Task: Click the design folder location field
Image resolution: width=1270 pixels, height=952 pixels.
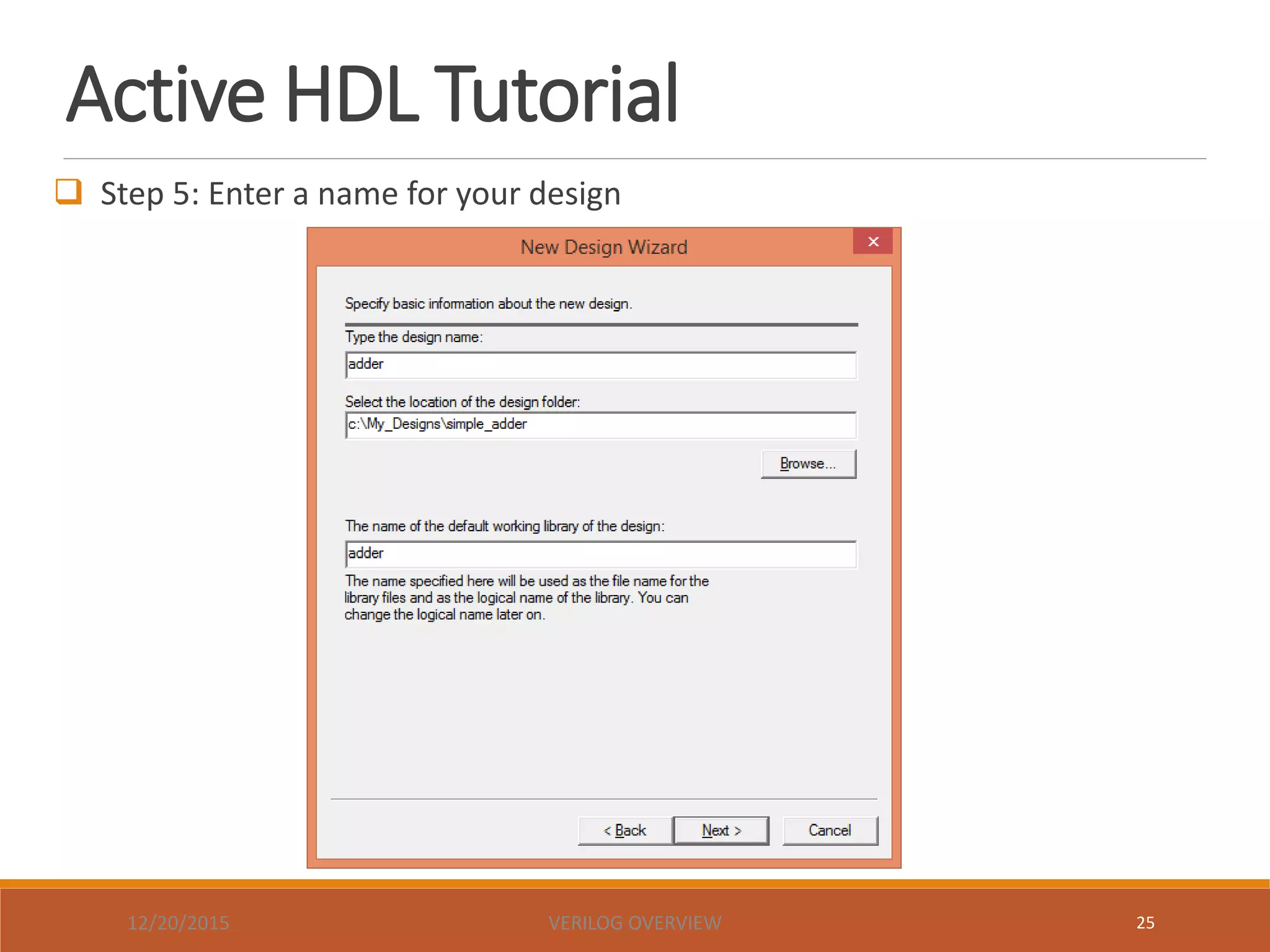Action: pos(601,425)
